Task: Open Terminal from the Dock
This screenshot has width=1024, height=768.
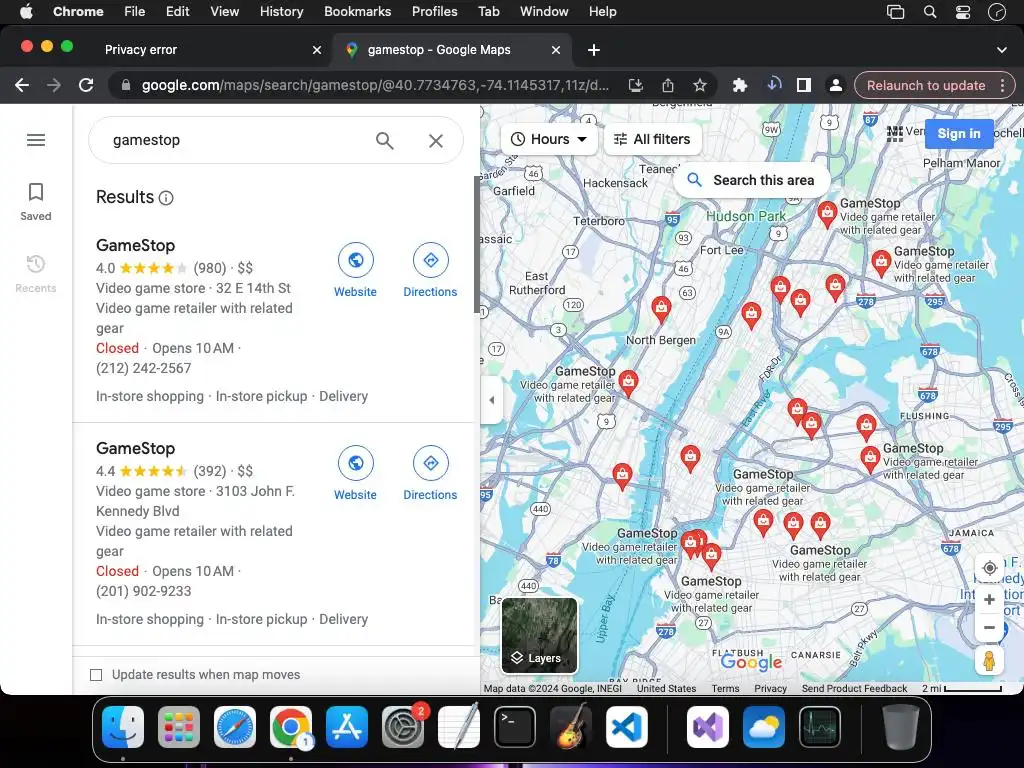Action: [x=515, y=727]
